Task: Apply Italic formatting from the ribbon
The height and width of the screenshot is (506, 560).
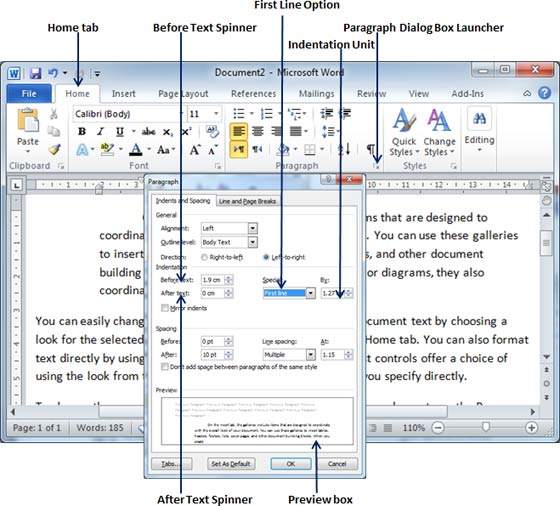Action: pos(100,131)
